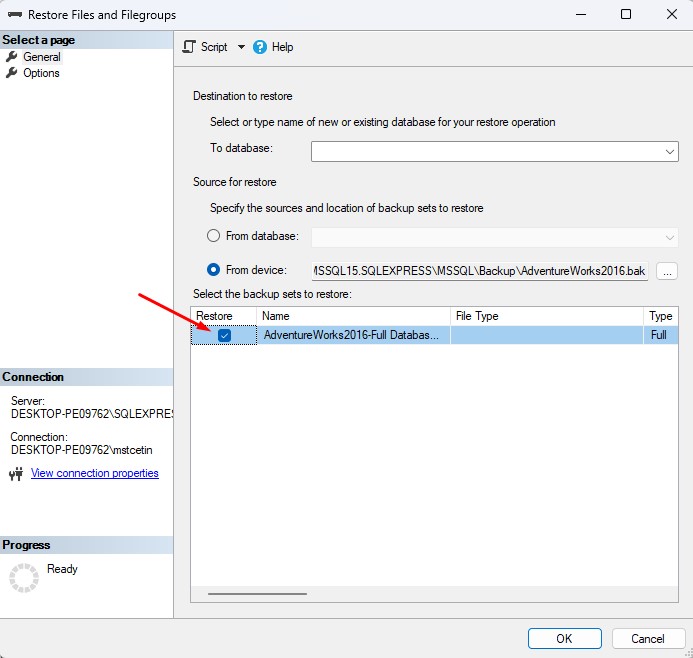The width and height of the screenshot is (693, 658).
Task: Open the Options page
Action: [x=41, y=73]
